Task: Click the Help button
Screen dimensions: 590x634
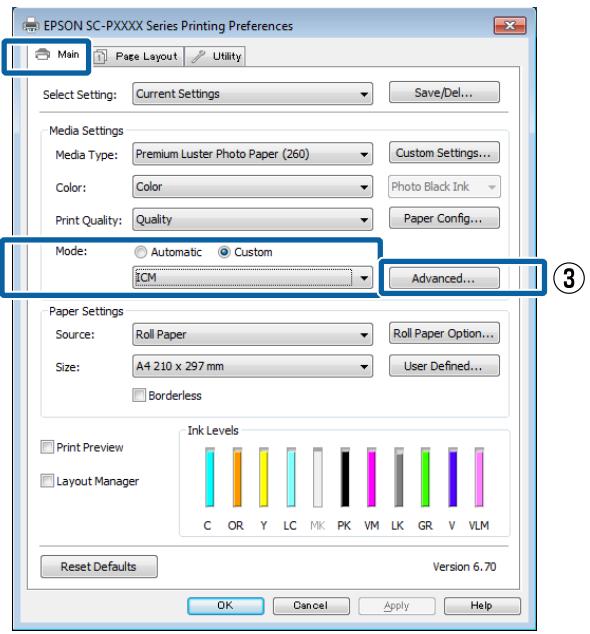Action: coord(482,606)
